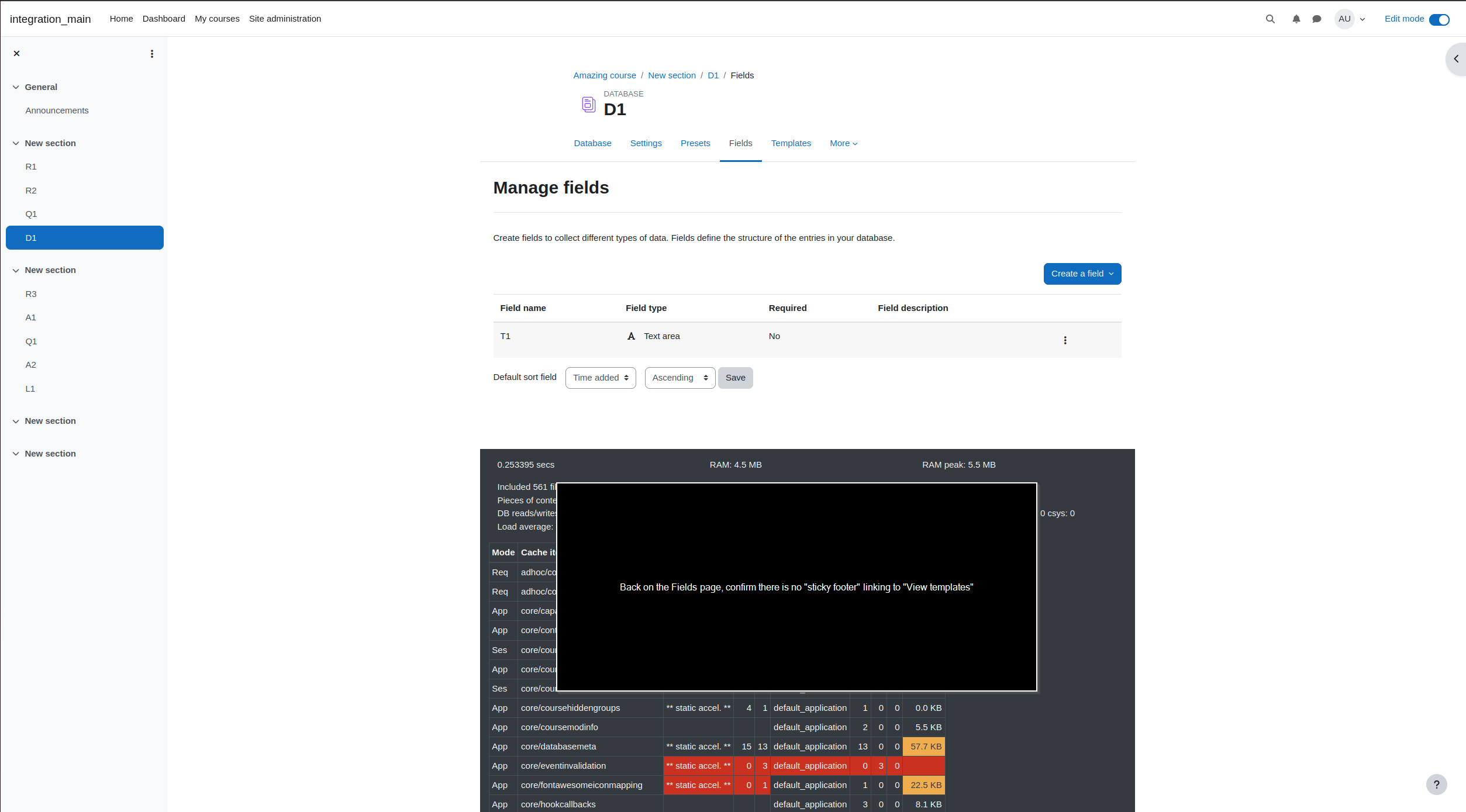Open course index options kebab menu
The image size is (1466, 812).
152,54
